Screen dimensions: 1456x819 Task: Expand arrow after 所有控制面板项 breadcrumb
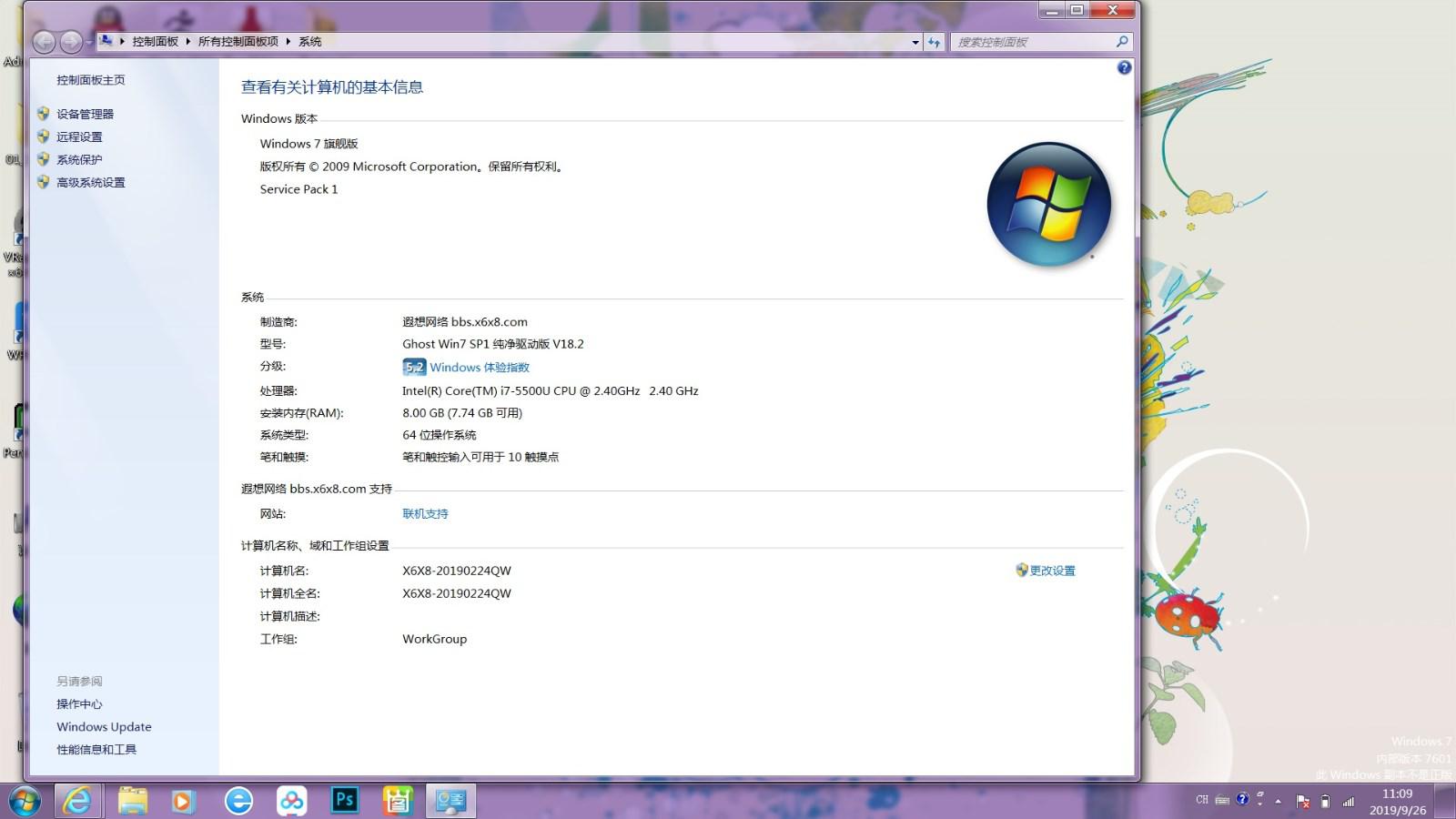[x=288, y=42]
